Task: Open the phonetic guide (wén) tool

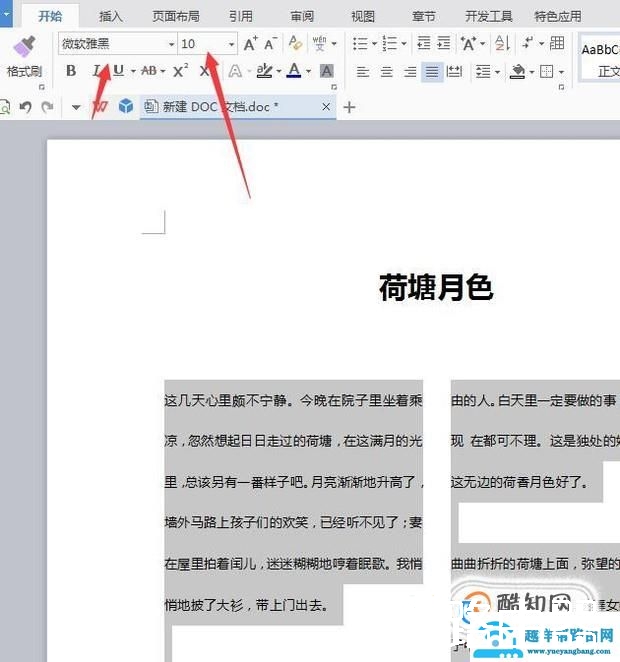Action: coord(319,43)
